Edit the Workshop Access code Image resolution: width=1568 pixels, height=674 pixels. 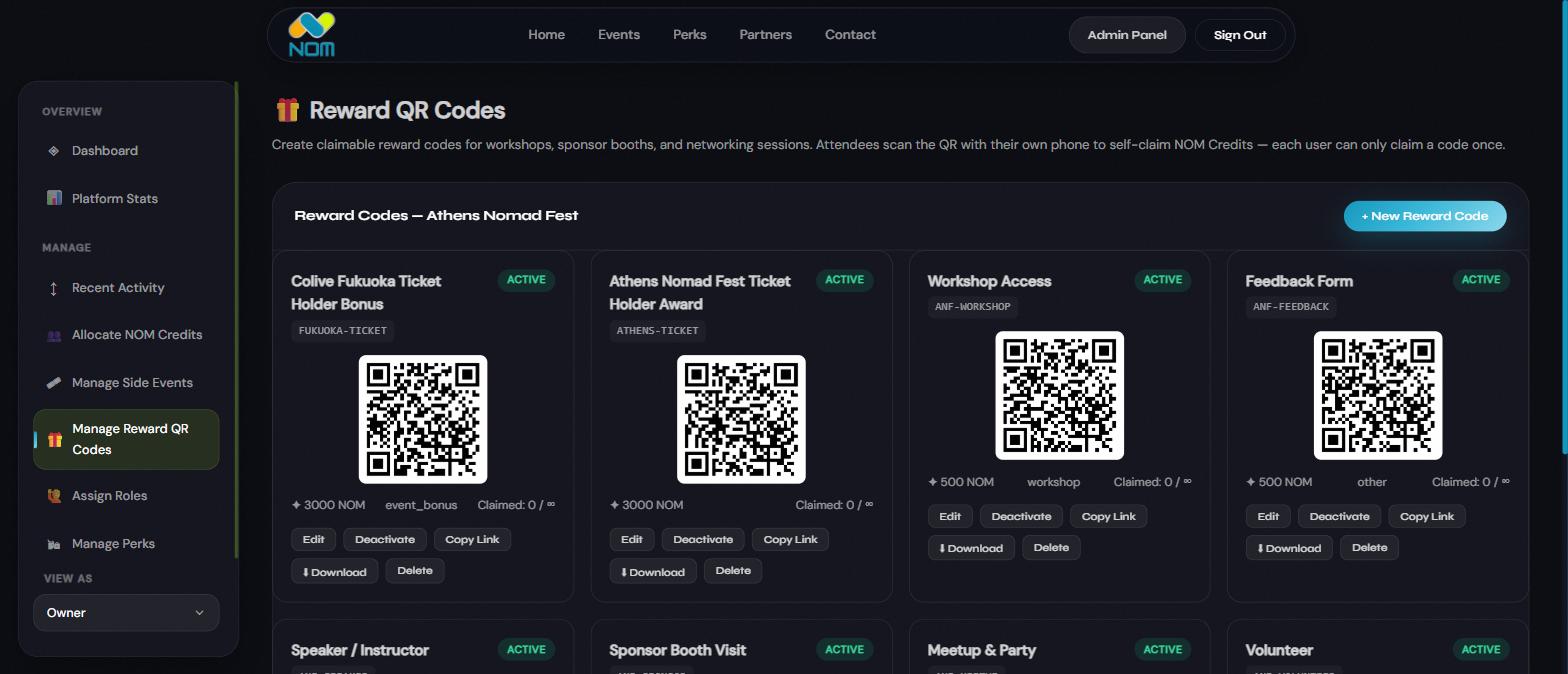click(x=950, y=517)
